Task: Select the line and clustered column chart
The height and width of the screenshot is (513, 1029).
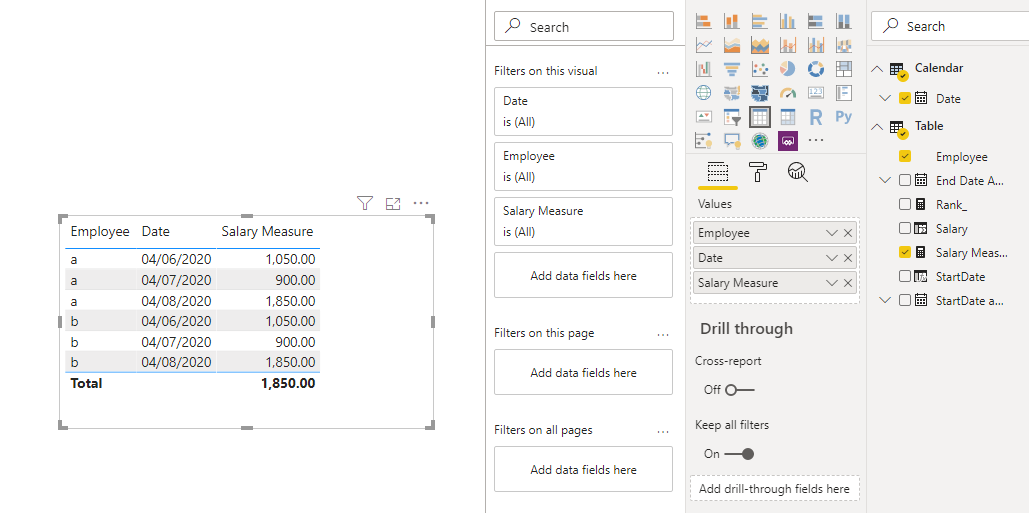Action: (816, 45)
